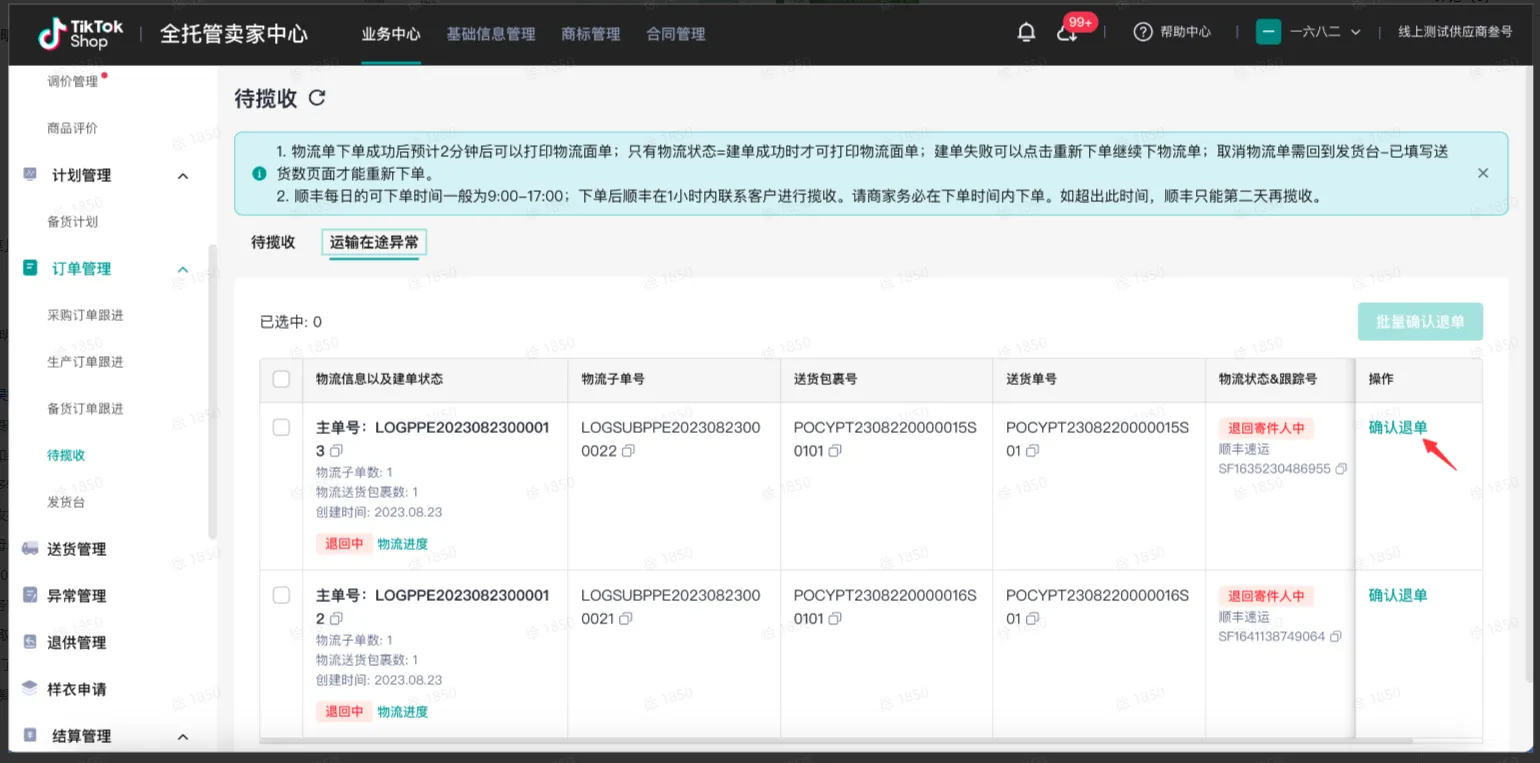Viewport: 1540px width, 763px height.
Task: View 物流进度 for order LOGPPE20230823000012
Action: click(403, 712)
